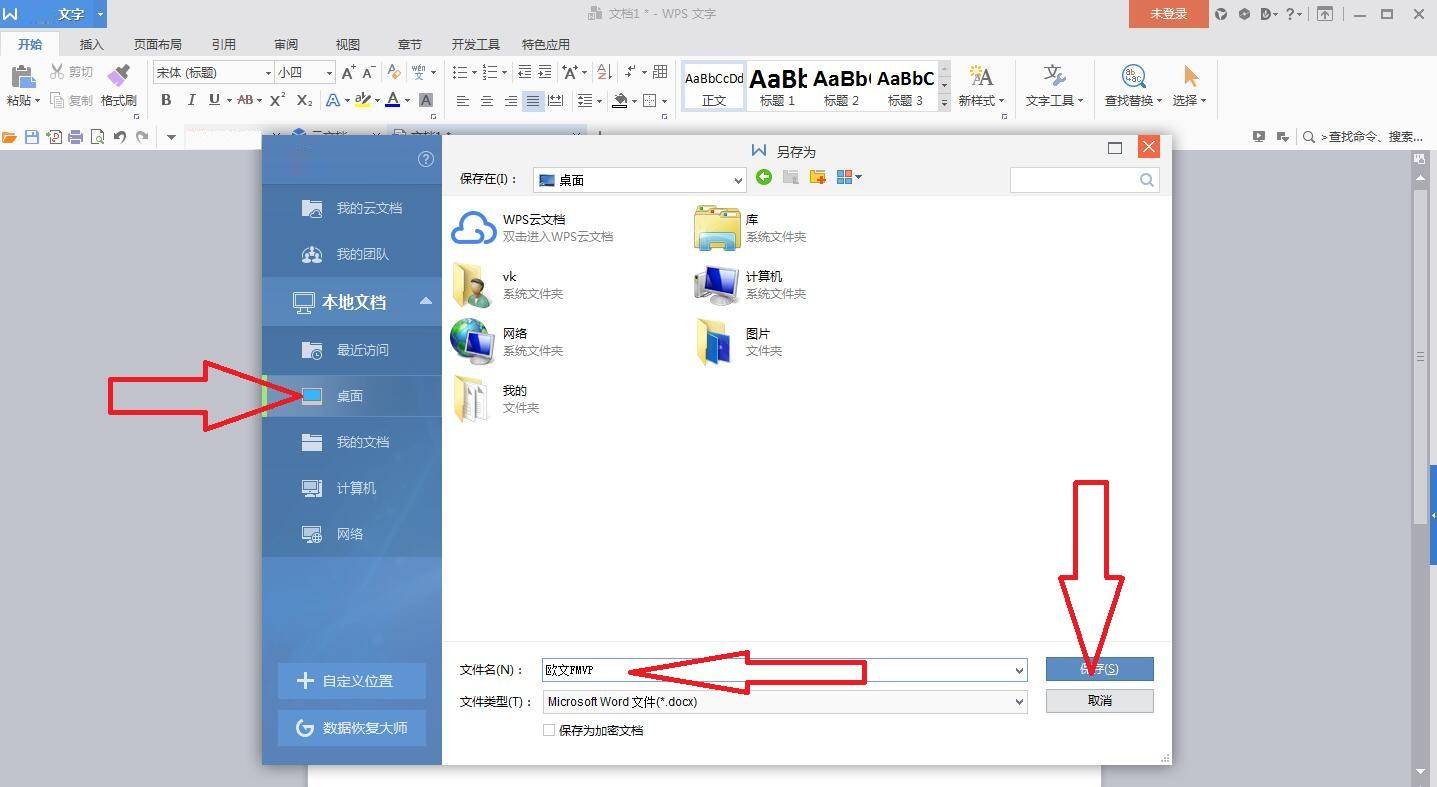Open the 引用 ribbon tab
Viewport: 1437px width, 787px height.
[224, 44]
